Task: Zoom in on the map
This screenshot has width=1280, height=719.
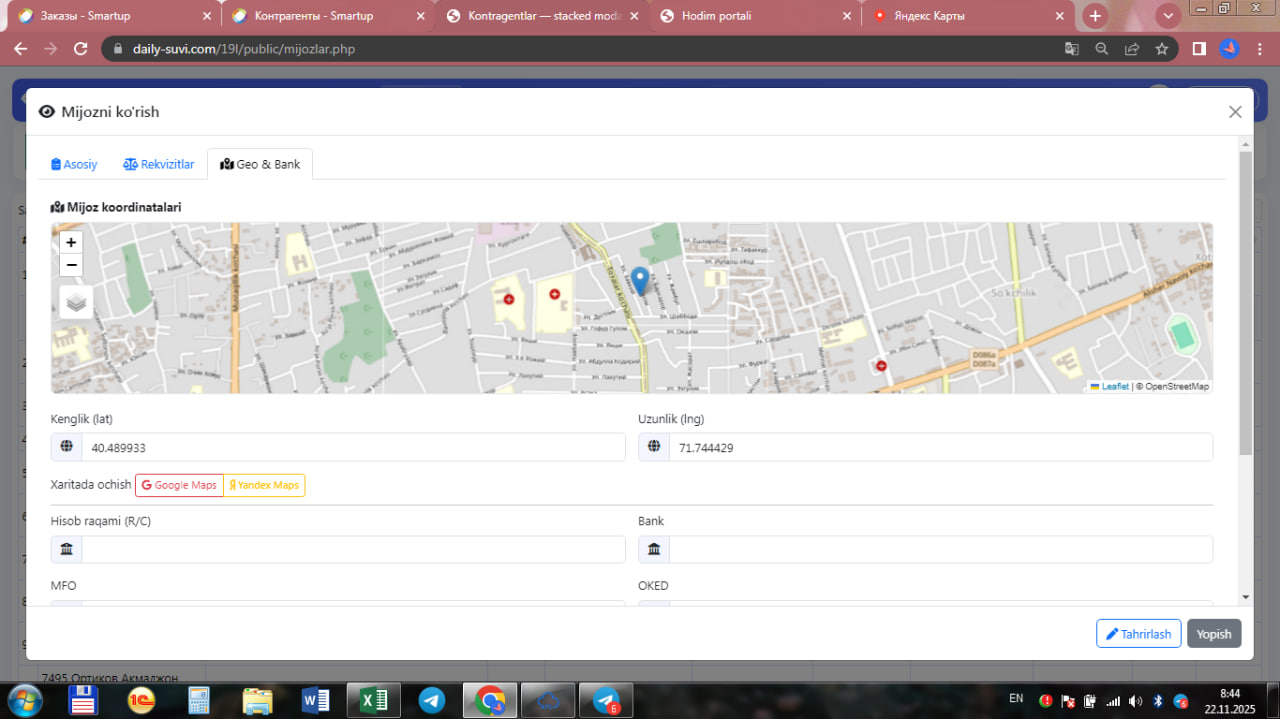Action: (x=71, y=242)
